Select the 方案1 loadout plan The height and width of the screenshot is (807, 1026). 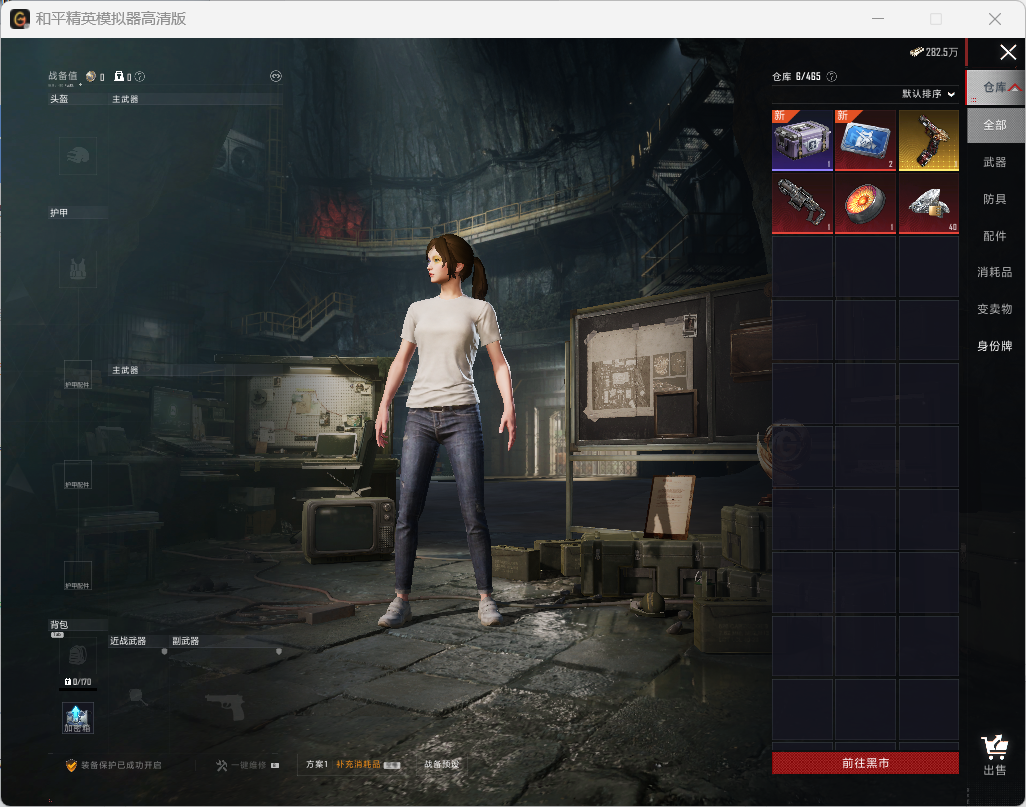click(317, 764)
